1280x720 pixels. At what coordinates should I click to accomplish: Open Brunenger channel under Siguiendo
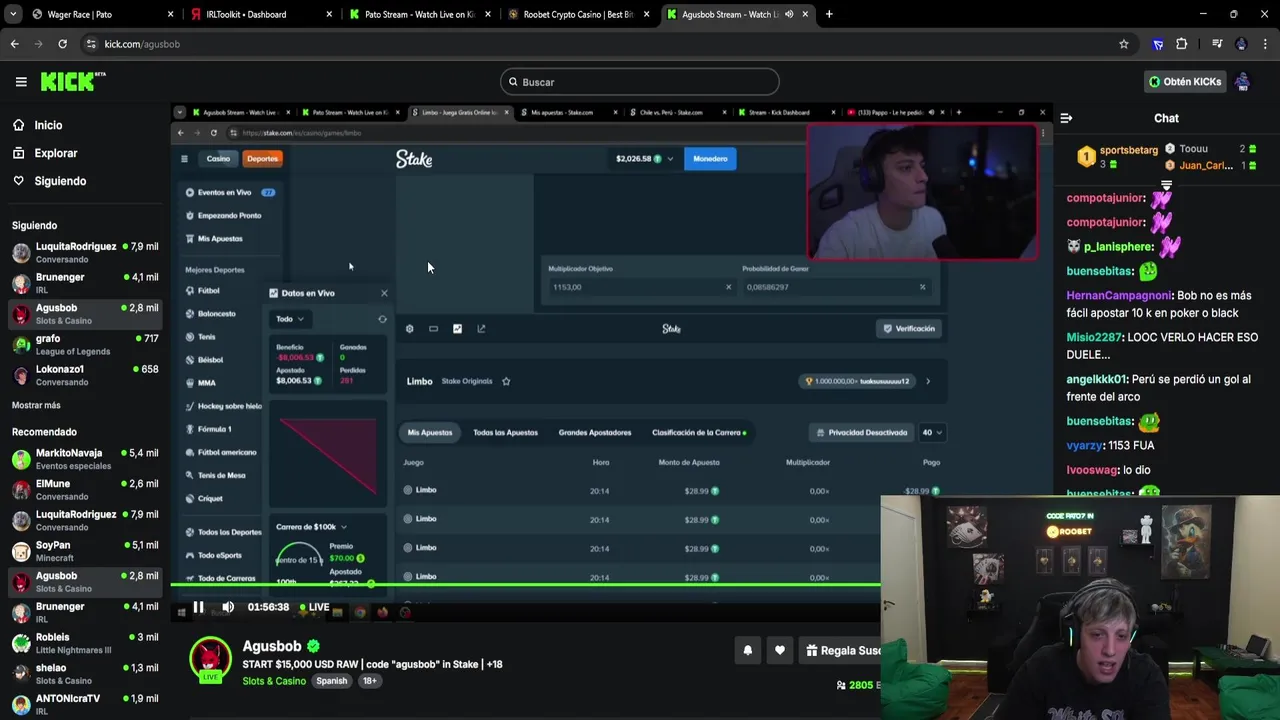click(x=84, y=283)
